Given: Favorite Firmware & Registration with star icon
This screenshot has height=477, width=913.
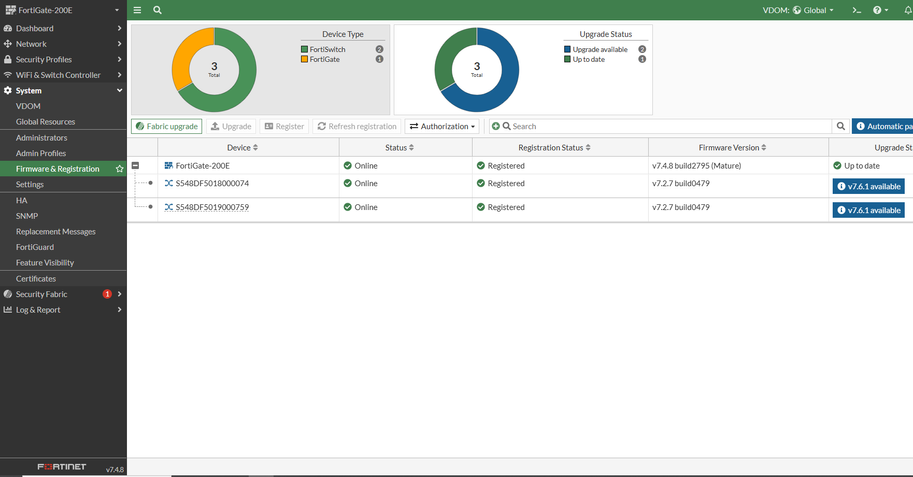Looking at the screenshot, I should pos(119,169).
